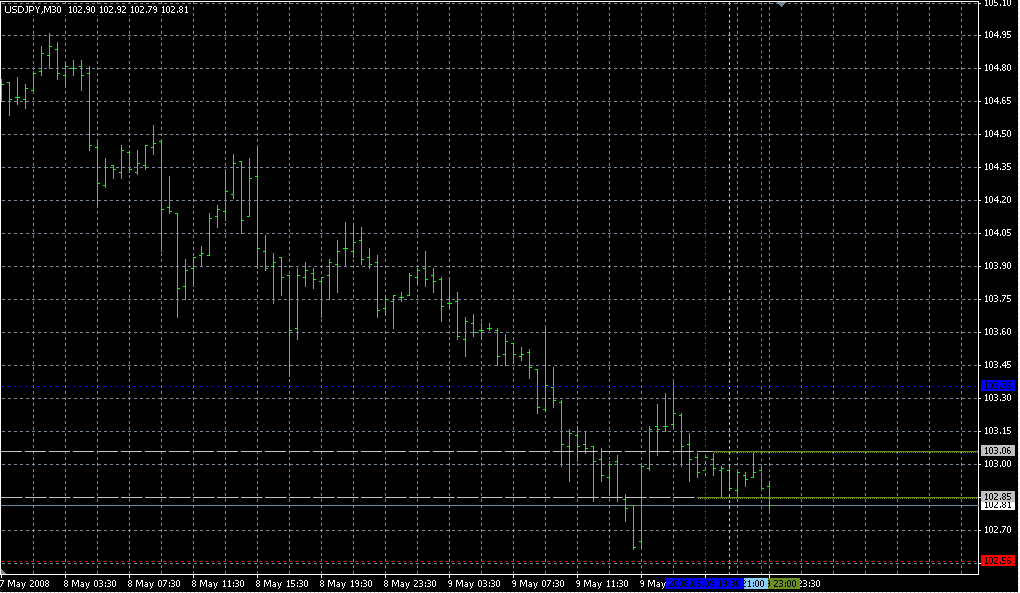The height and width of the screenshot is (593, 1020).
Task: Click the white 102.81 current price tag
Action: [998, 505]
